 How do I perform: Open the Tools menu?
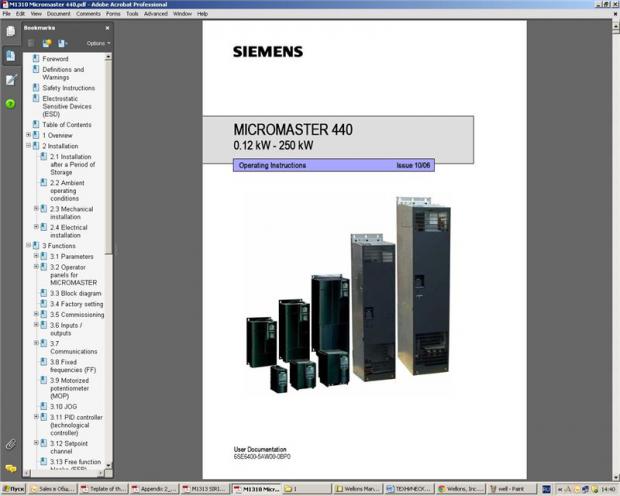132,13
